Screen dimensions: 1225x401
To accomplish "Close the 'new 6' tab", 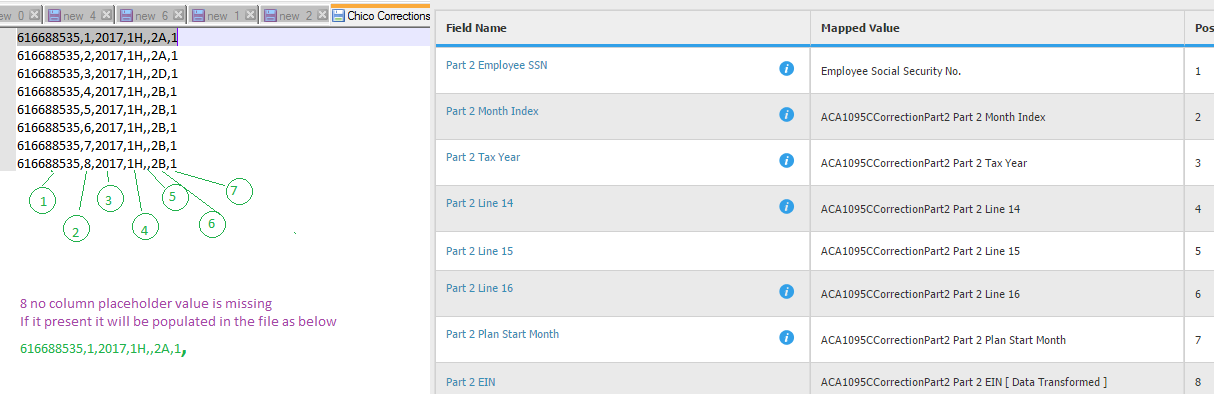I will (x=179, y=15).
